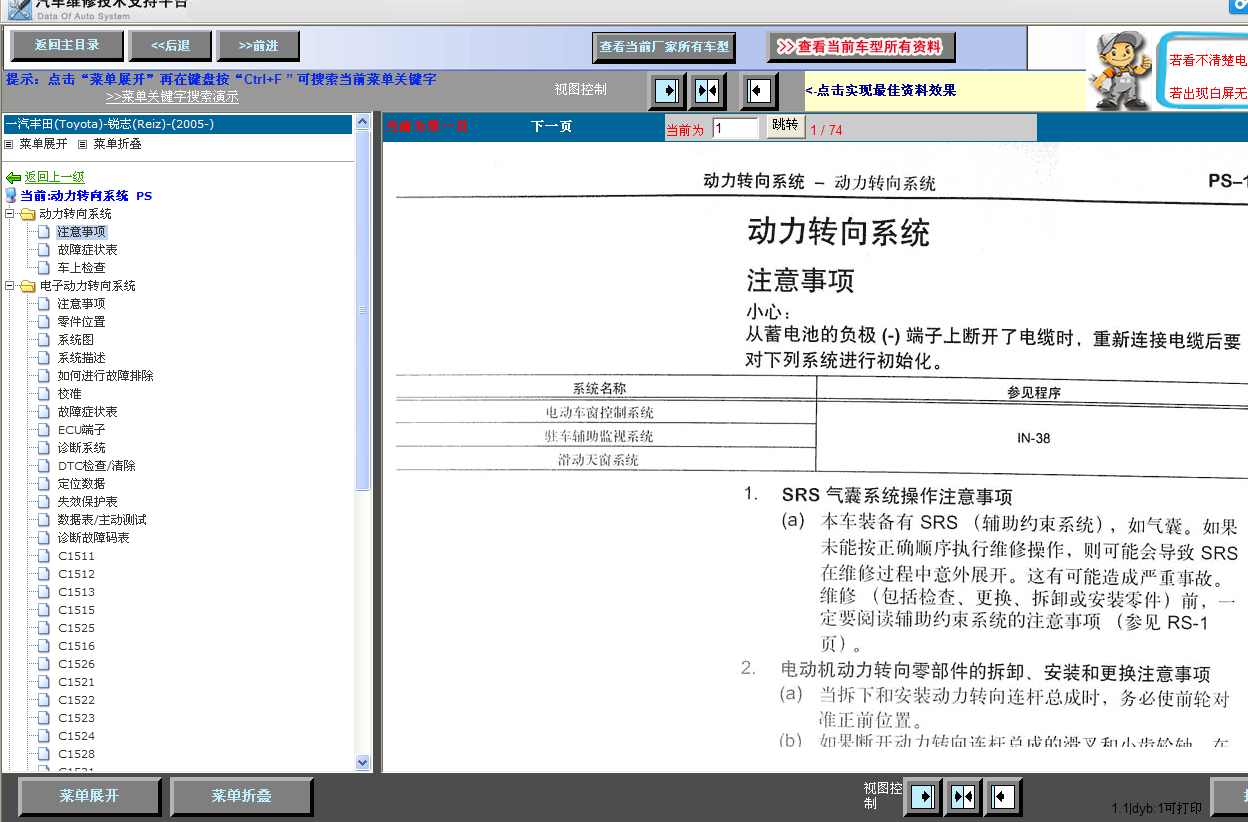This screenshot has width=1248, height=822.
Task: Click the page icon beside 系统图
Action: point(43,340)
